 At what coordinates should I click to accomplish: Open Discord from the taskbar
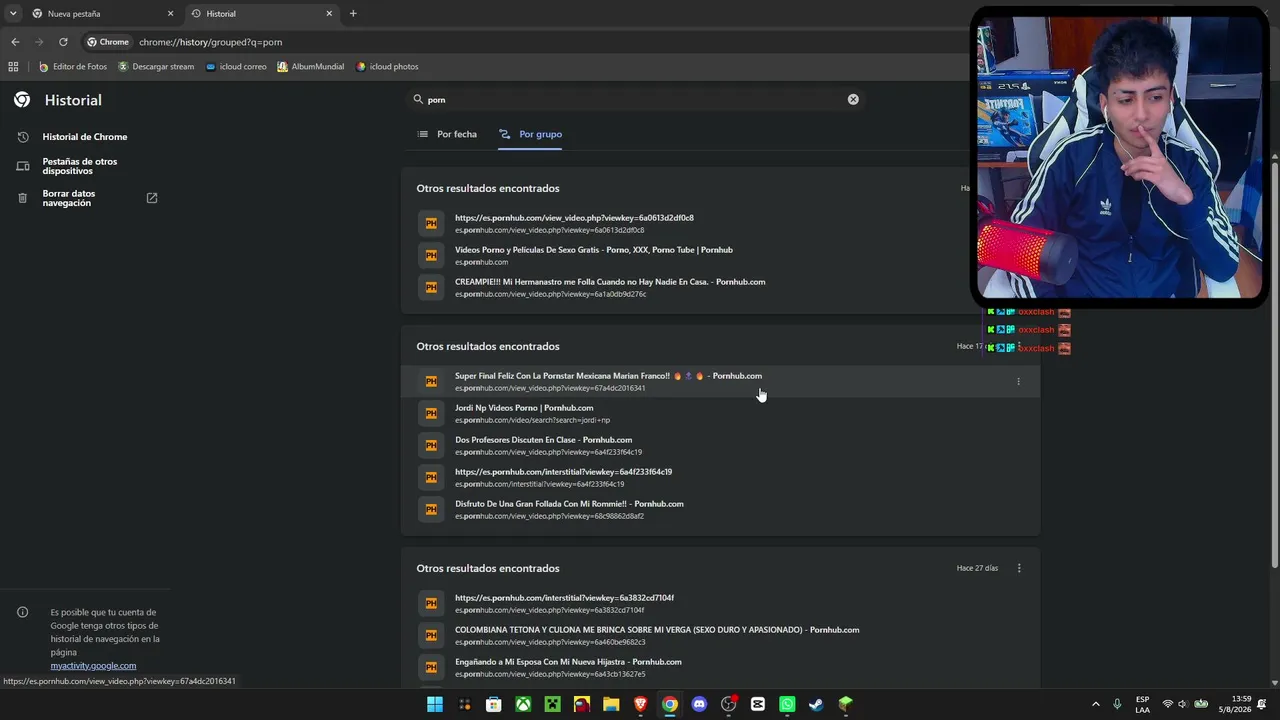699,704
